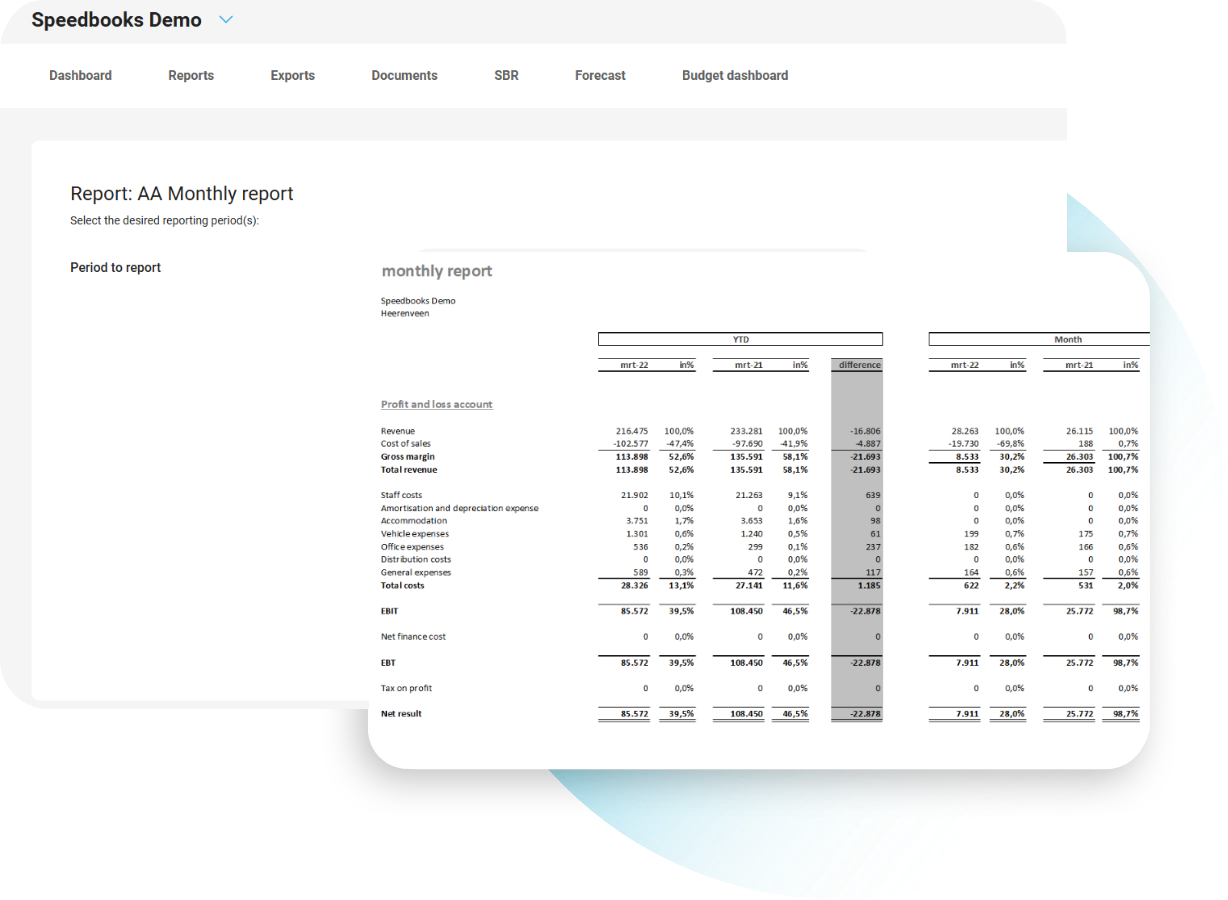The height and width of the screenshot is (900, 1228).
Task: Click the shaded 'difference' column header
Action: point(860,365)
